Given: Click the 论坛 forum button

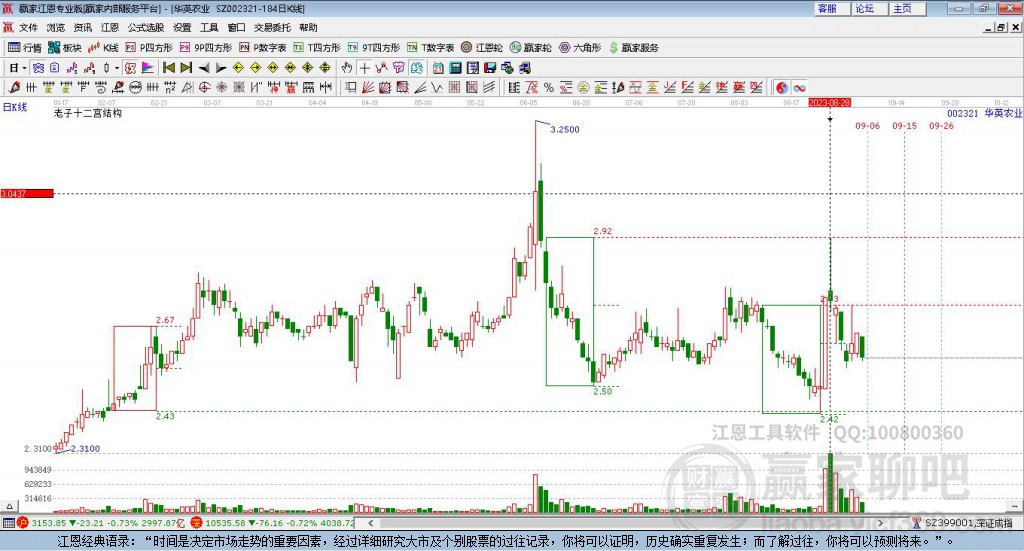Looking at the screenshot, I should tap(869, 8).
